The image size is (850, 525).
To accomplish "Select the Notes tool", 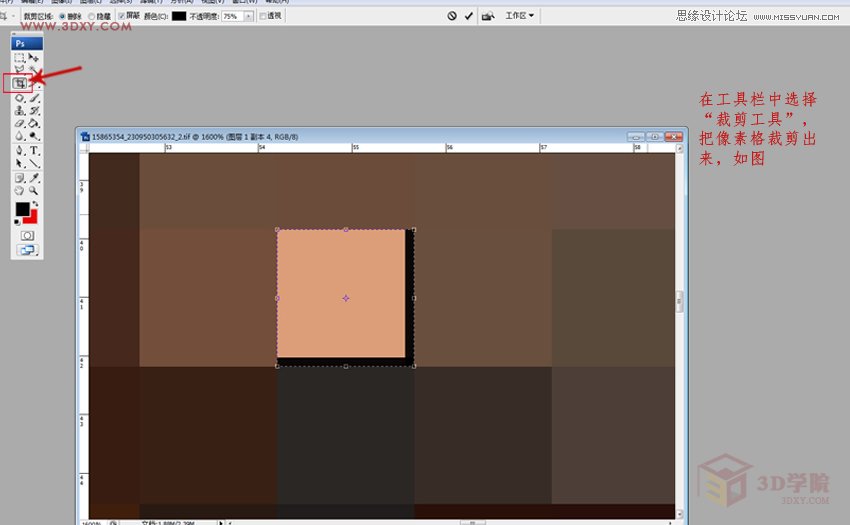I will (20, 178).
